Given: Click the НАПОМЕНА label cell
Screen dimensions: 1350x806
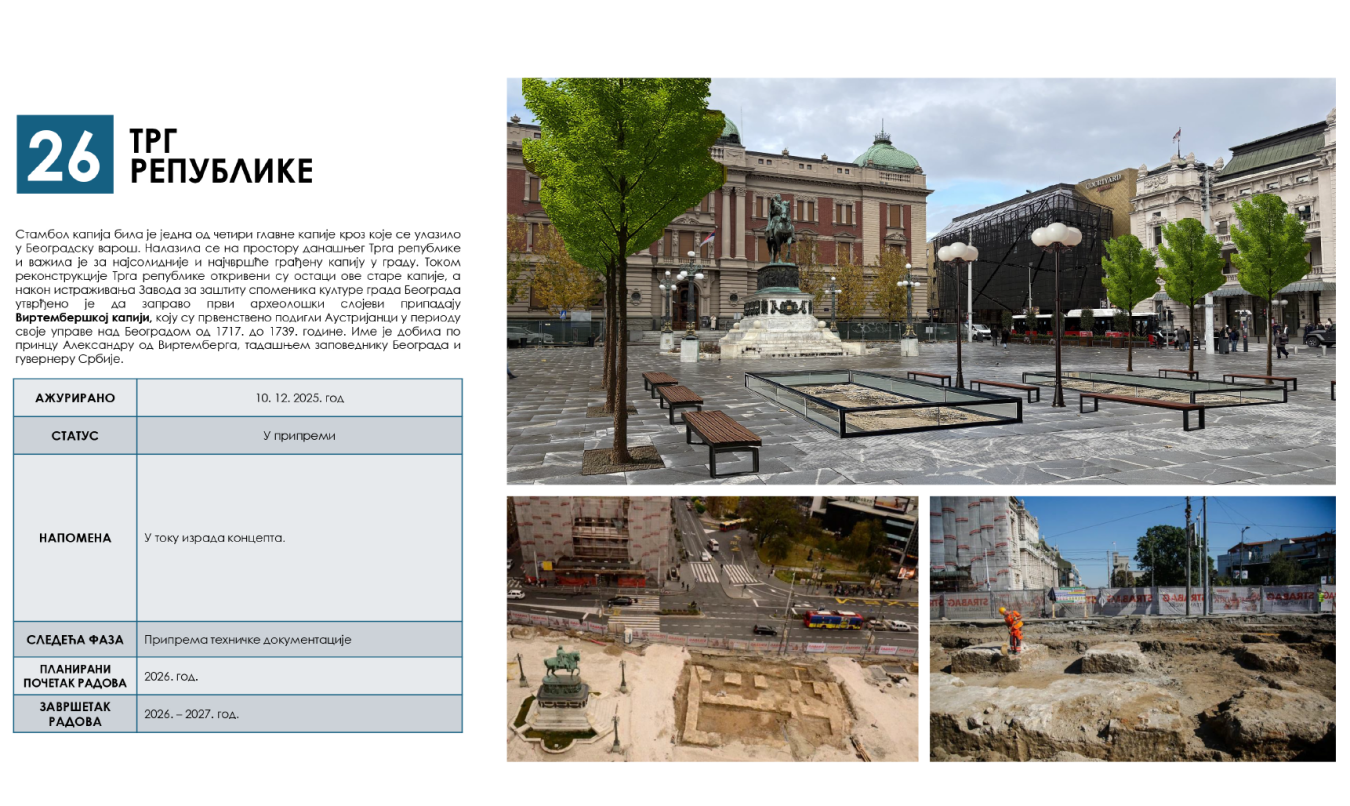Looking at the screenshot, I should 75,538.
